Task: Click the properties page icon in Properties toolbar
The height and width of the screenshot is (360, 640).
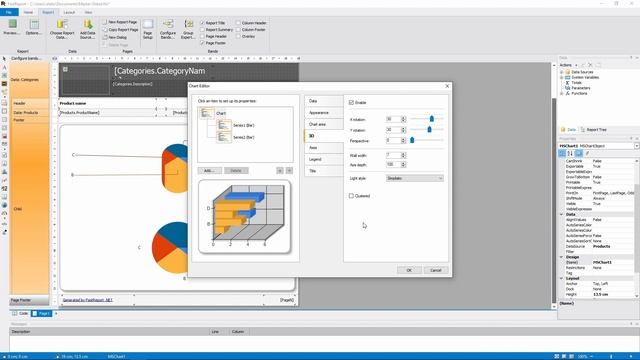Action: point(579,153)
